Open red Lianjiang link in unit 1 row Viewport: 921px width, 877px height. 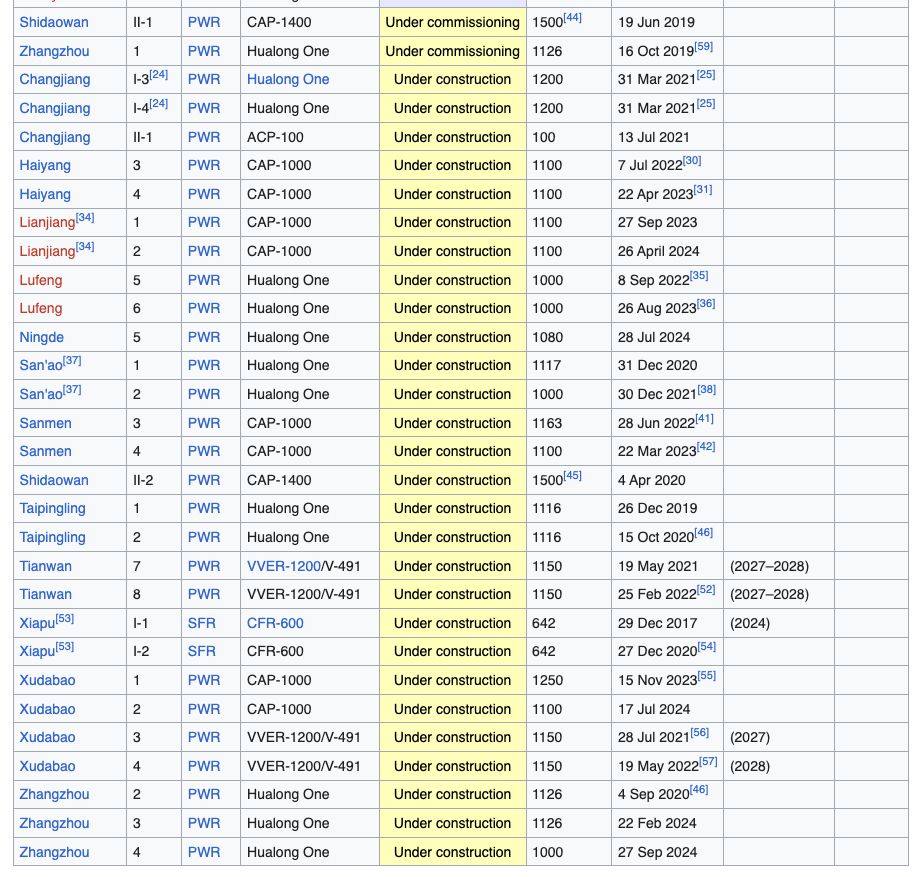(x=47, y=223)
